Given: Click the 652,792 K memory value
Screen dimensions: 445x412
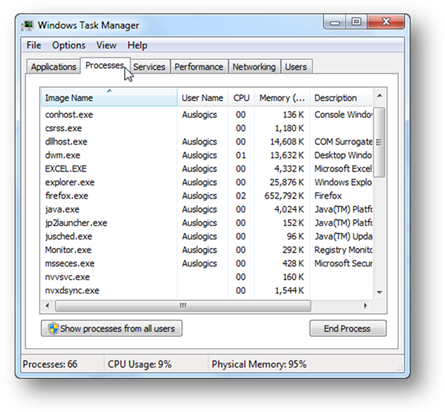Looking at the screenshot, I should (284, 196).
